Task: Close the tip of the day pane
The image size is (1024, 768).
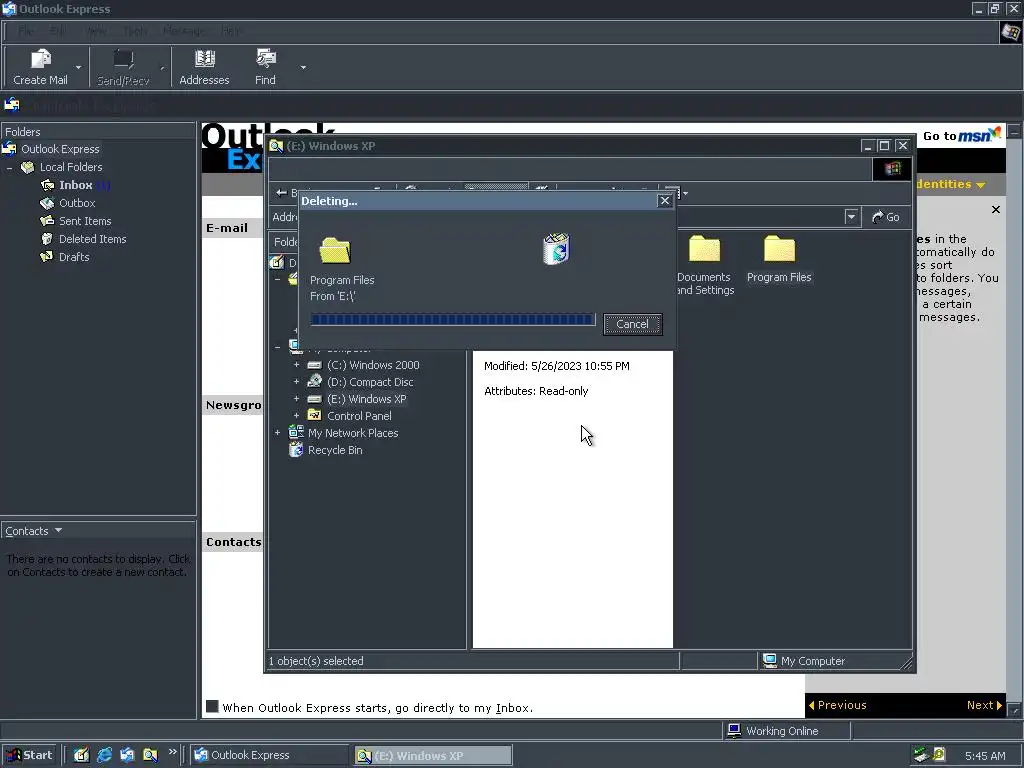Action: (996, 210)
